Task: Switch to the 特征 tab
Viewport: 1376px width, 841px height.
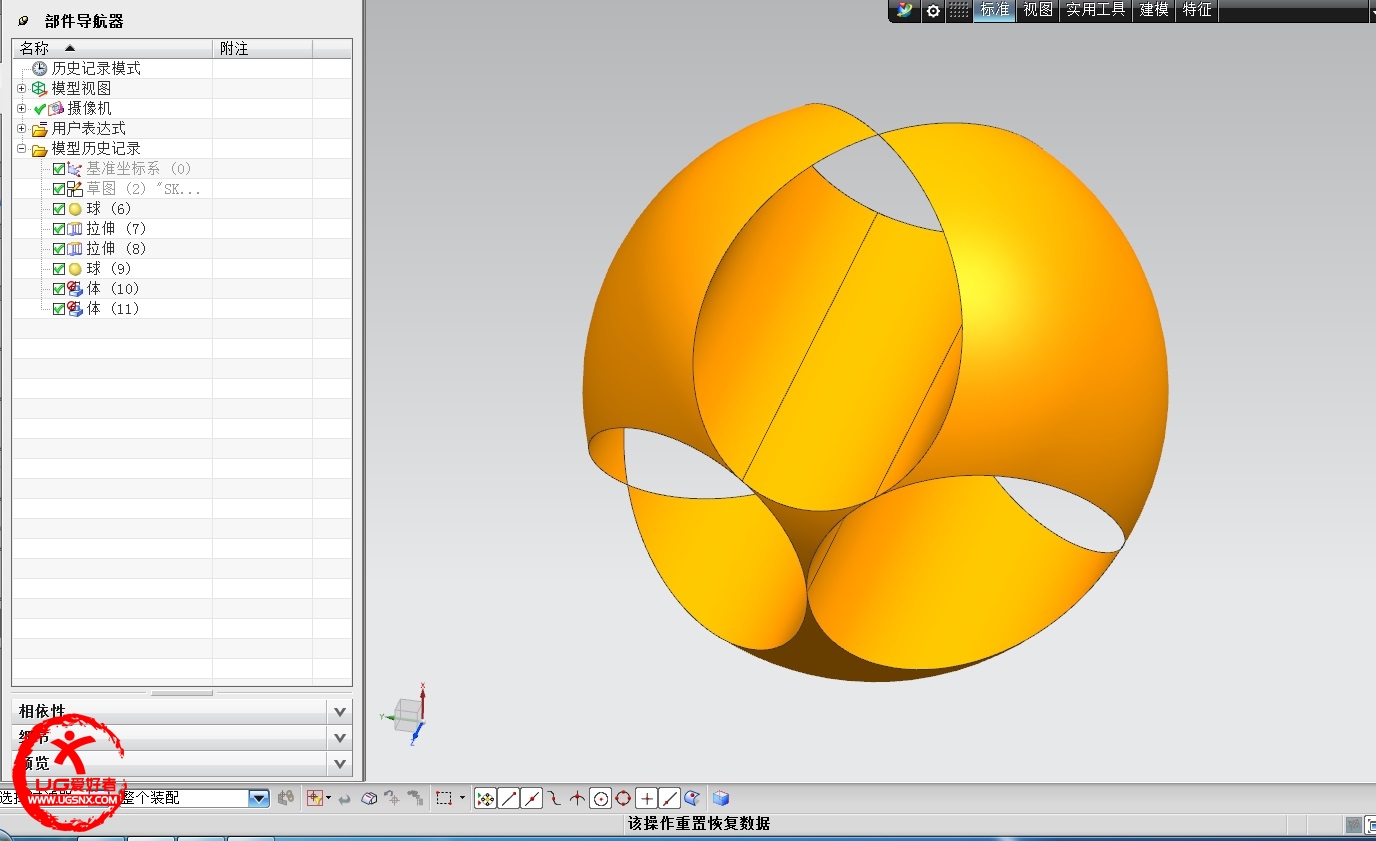Action: (1197, 10)
